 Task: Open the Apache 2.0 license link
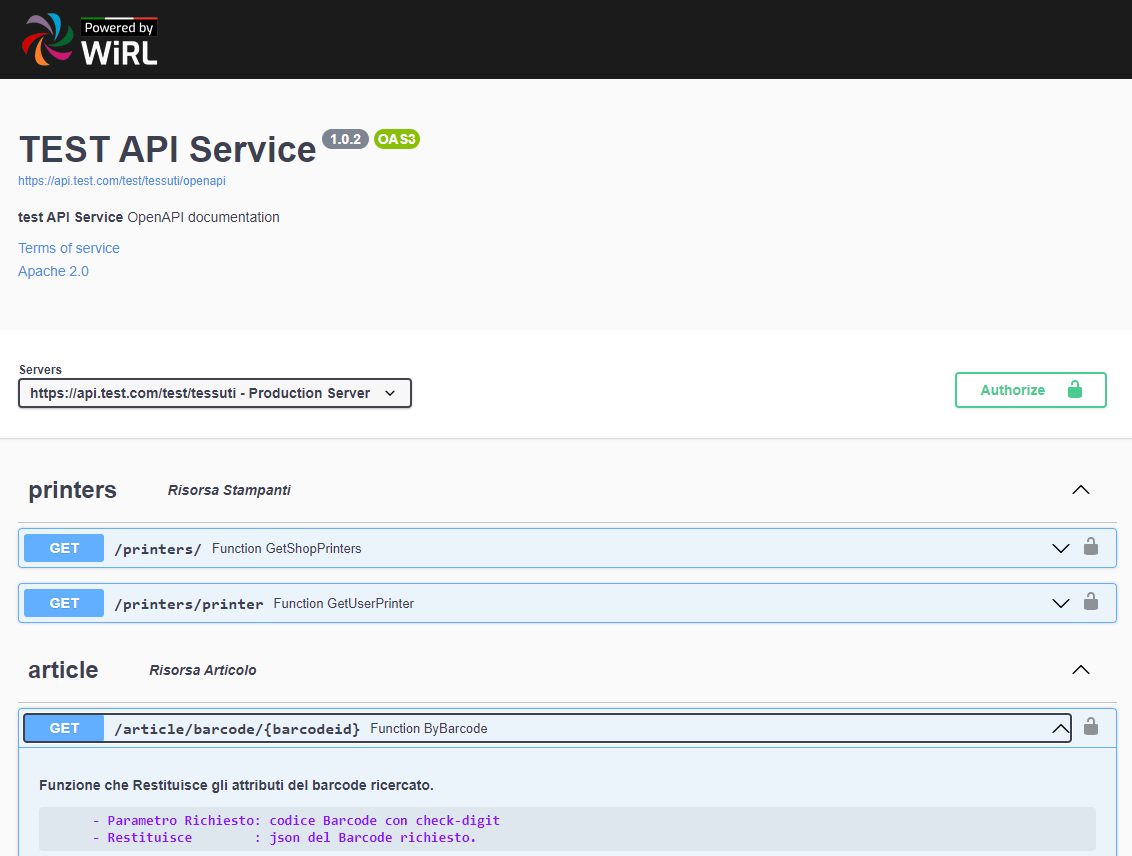[x=53, y=271]
